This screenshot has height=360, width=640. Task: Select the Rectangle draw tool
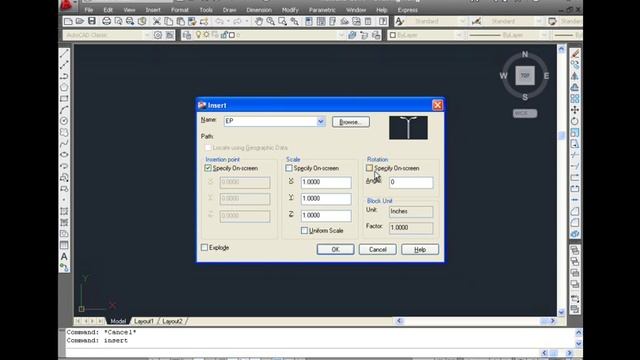[64, 99]
